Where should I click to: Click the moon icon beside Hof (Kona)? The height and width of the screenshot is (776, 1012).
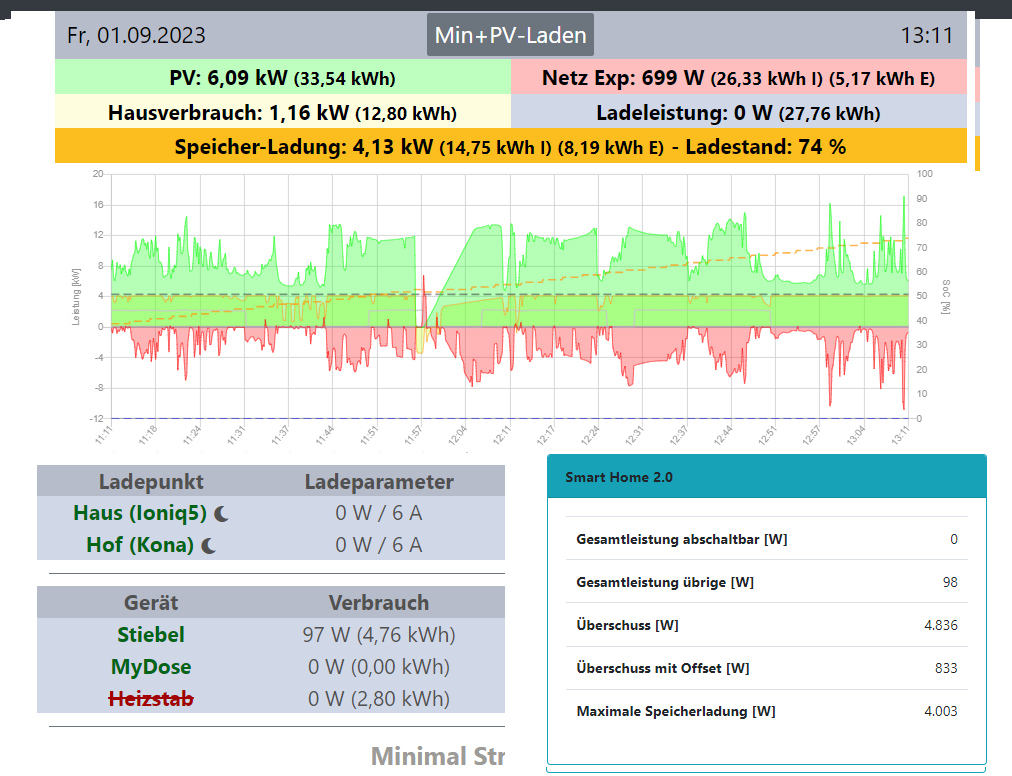pyautogui.click(x=209, y=545)
